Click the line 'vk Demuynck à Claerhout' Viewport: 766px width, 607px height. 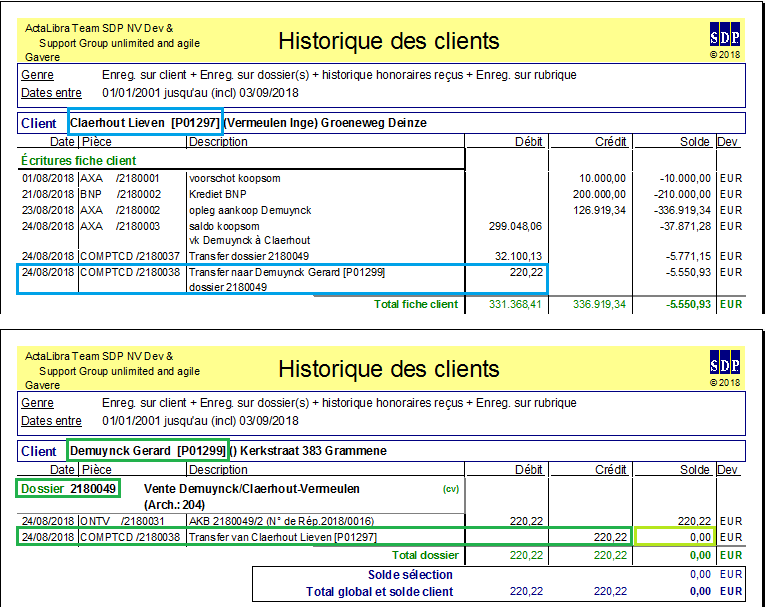point(250,240)
